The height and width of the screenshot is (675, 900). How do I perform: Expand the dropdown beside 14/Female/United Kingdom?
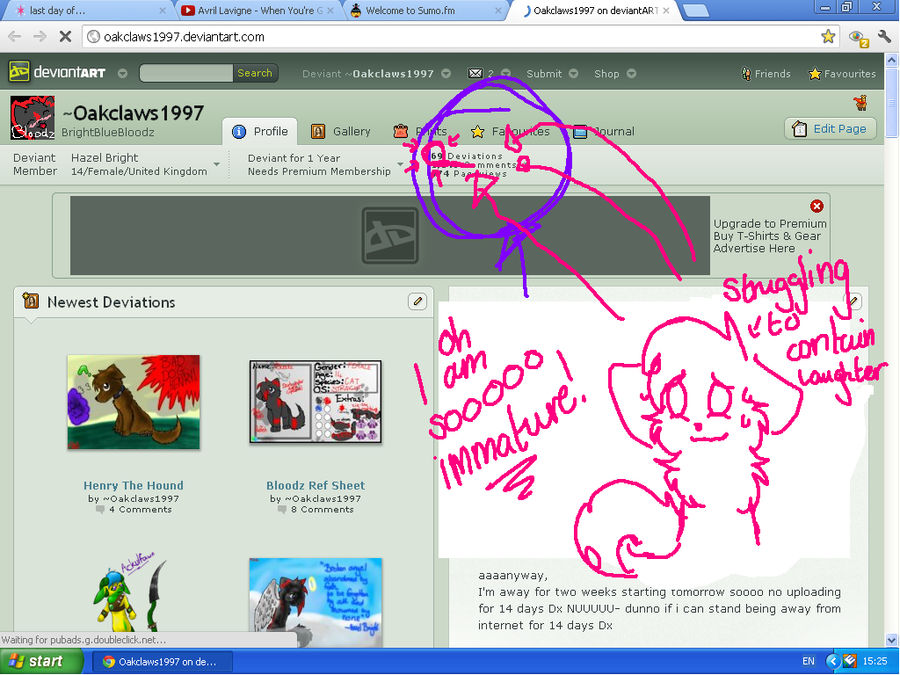216,165
